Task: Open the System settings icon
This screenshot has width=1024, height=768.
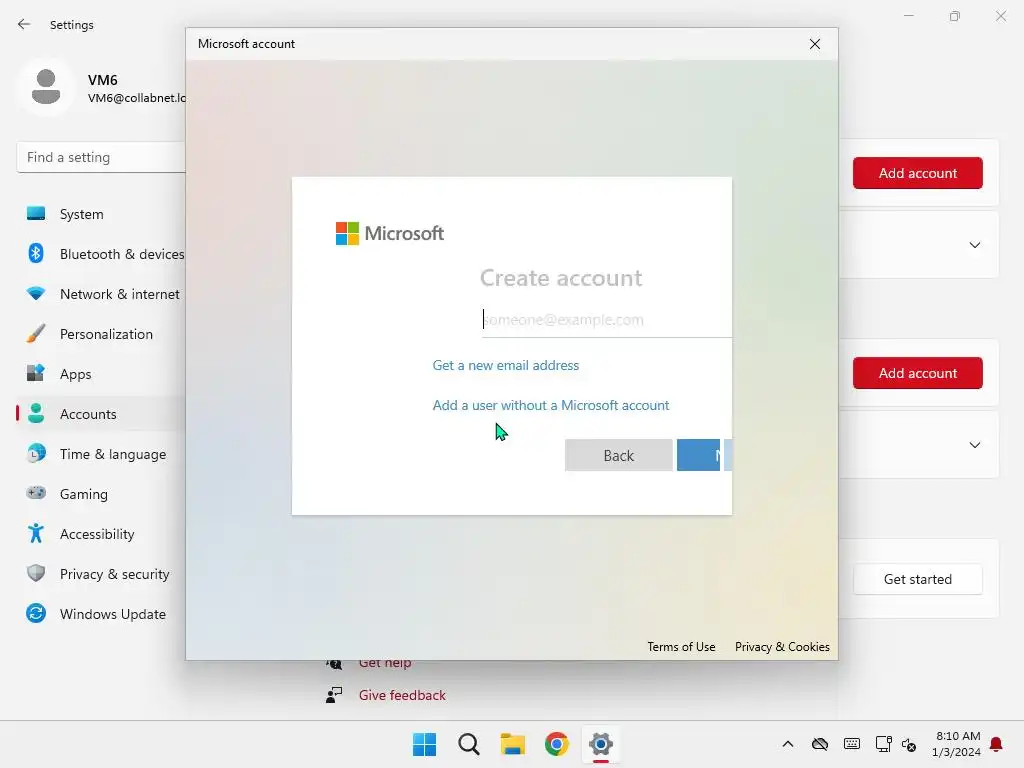Action: [x=36, y=214]
